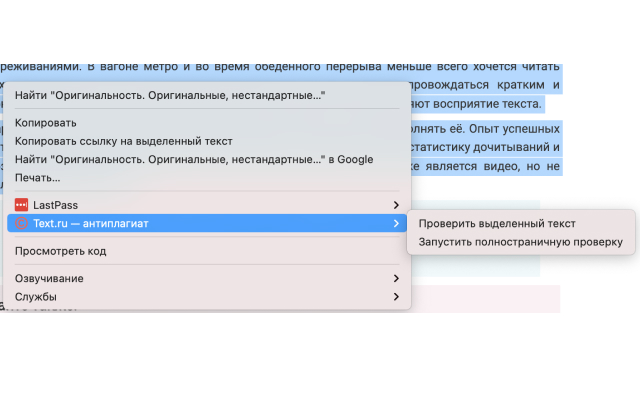The image size is (640, 400).
Task: Click the LastPass red icon
Action: pyautogui.click(x=21, y=205)
